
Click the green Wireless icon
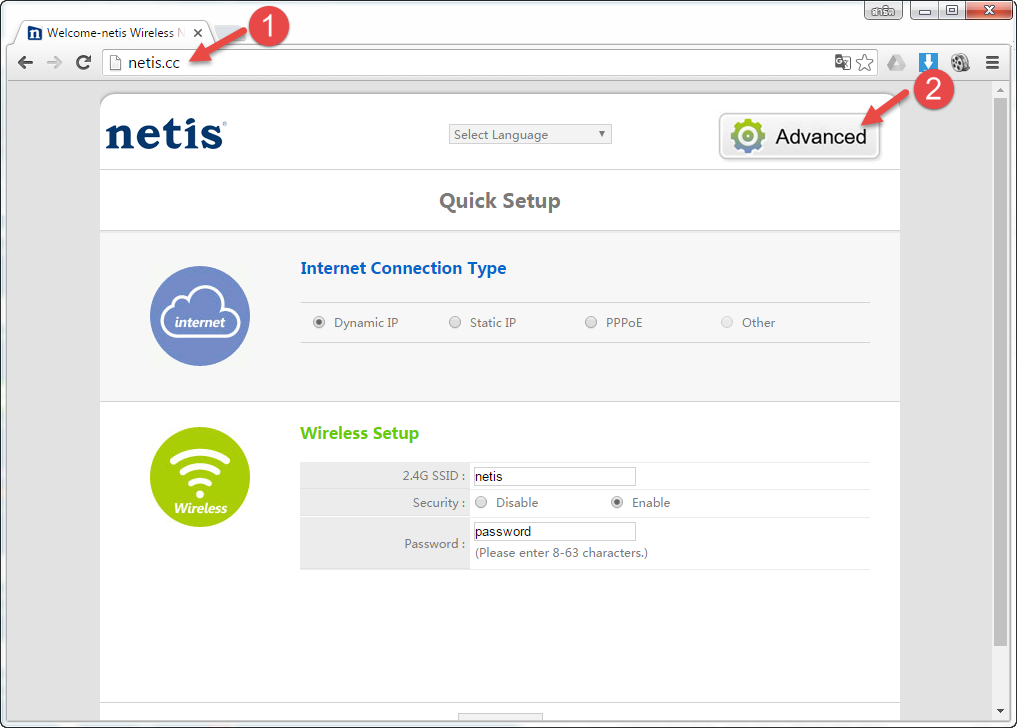pyautogui.click(x=200, y=477)
